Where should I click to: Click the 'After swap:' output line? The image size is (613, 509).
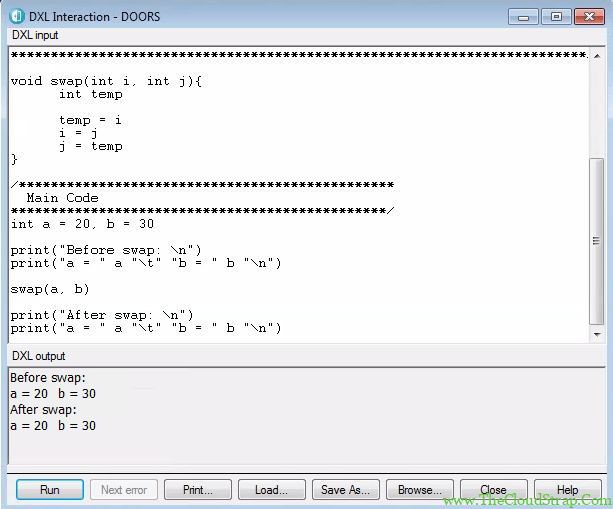click(43, 410)
